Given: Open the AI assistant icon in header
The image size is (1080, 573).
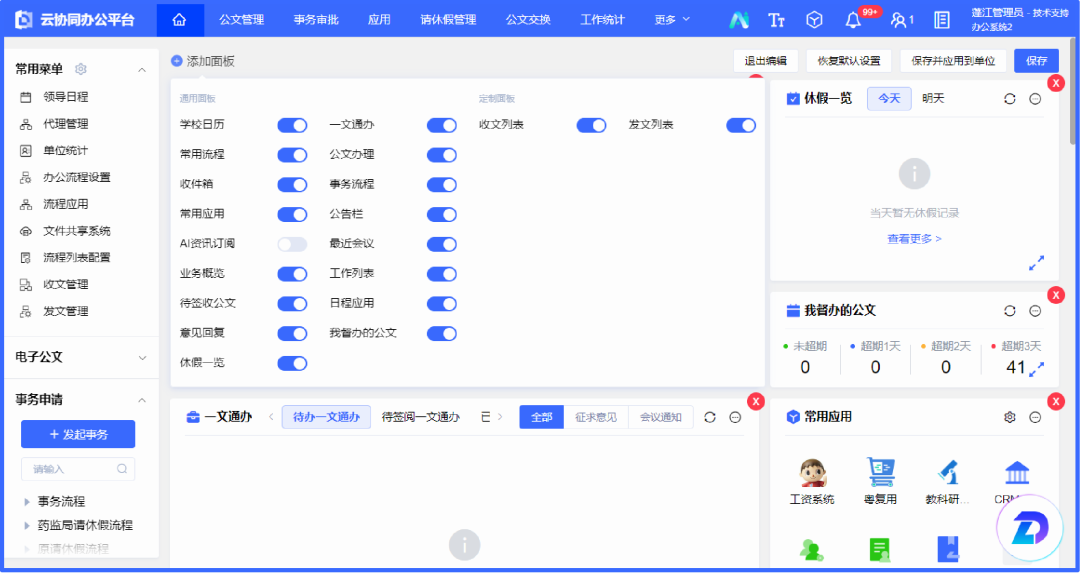Looking at the screenshot, I should coord(740,20).
